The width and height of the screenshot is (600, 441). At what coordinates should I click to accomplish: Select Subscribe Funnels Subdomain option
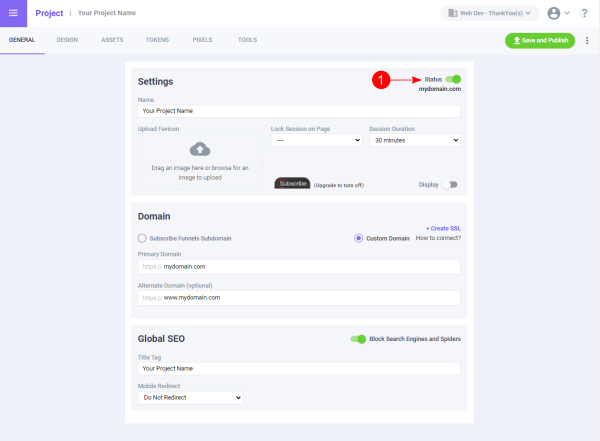point(142,238)
